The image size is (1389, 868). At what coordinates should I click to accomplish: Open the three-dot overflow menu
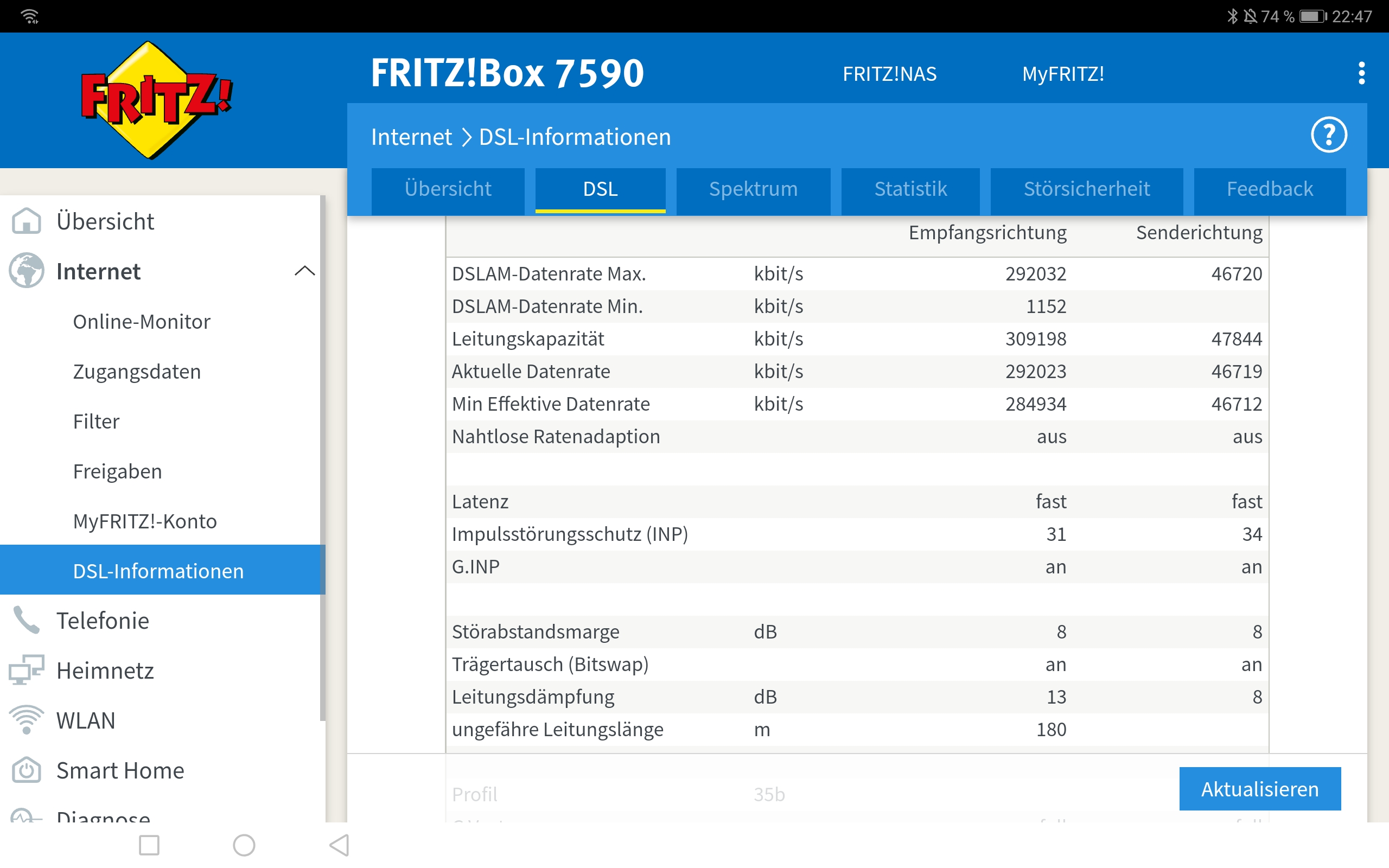(x=1361, y=73)
